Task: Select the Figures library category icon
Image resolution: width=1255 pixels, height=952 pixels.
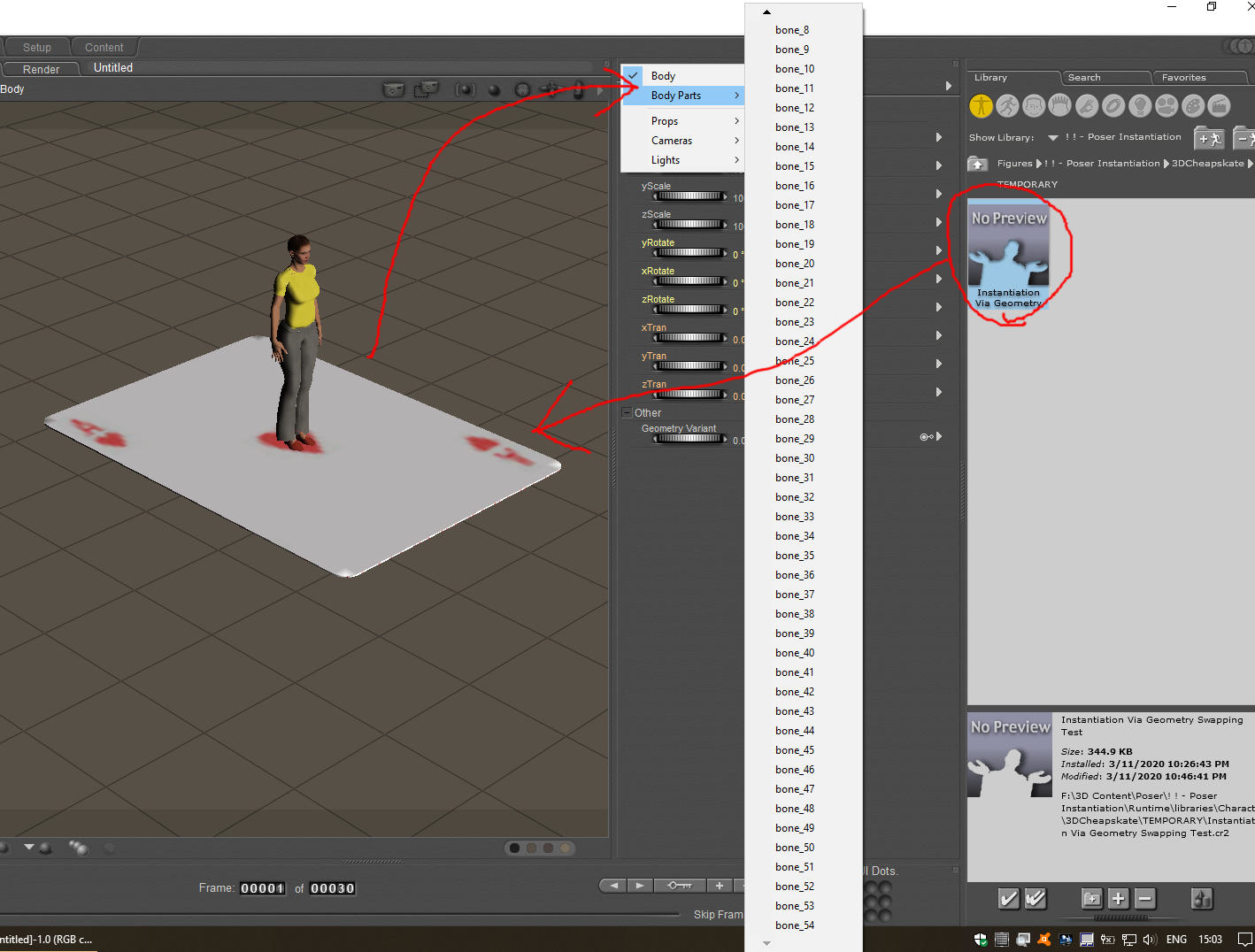Action: 981,106
